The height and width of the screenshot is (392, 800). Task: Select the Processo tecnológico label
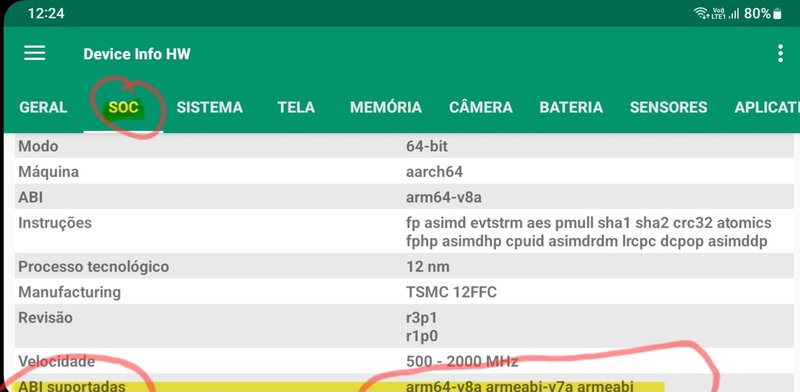click(x=94, y=266)
